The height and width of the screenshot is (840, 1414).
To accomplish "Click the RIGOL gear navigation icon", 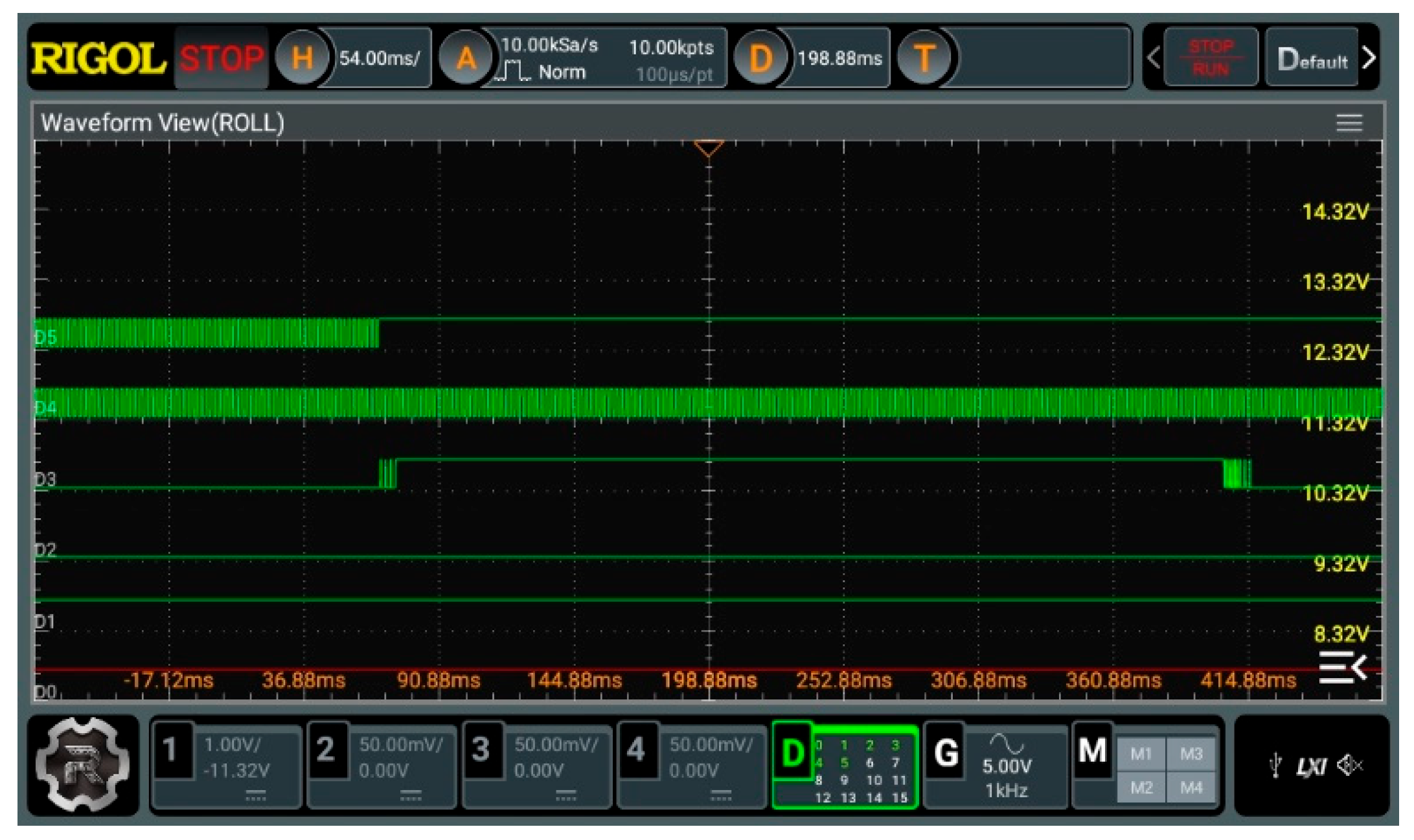I will [x=83, y=765].
